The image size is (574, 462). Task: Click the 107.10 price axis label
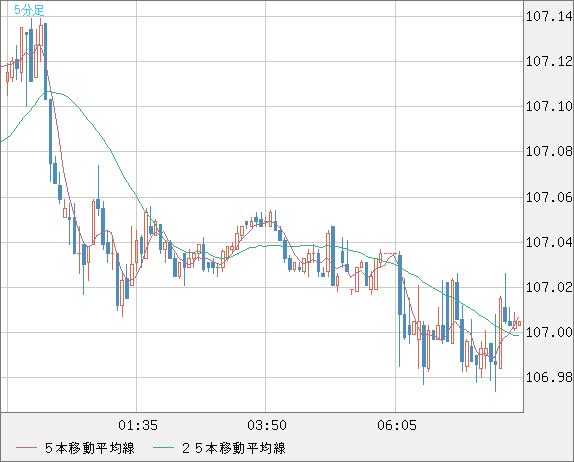(x=549, y=107)
